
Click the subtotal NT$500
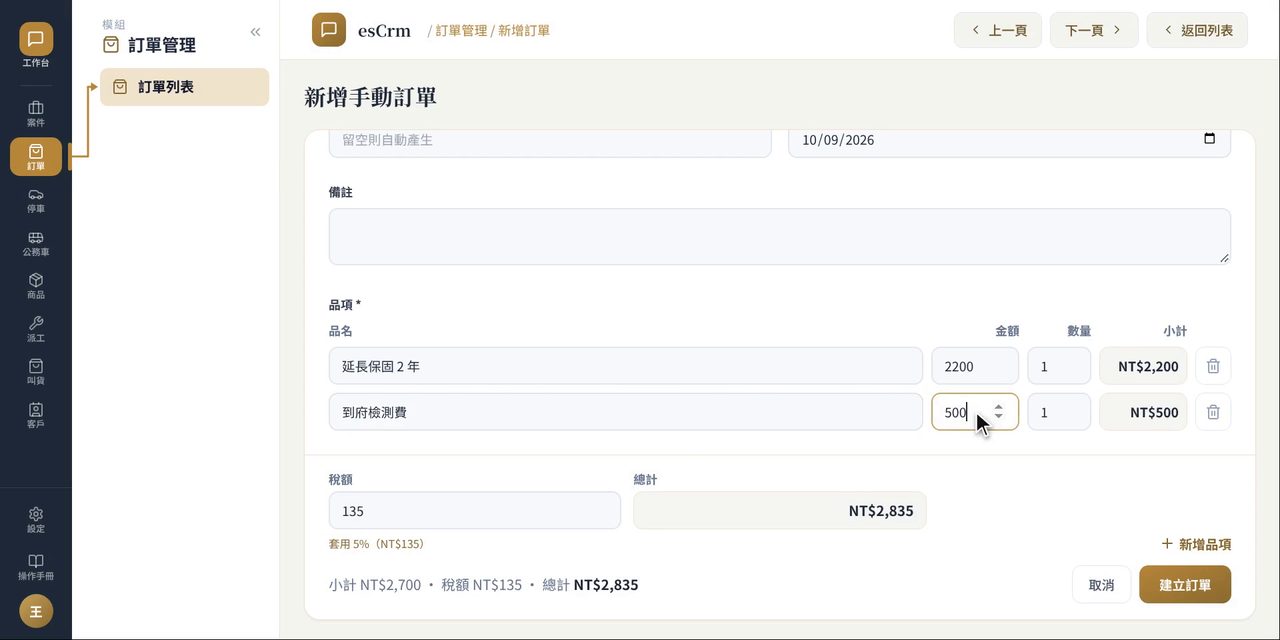tap(1143, 412)
